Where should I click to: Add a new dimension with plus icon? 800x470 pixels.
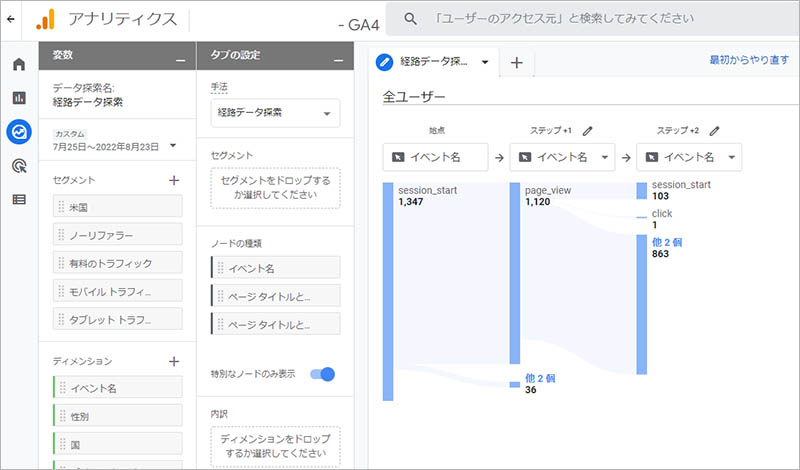(173, 361)
